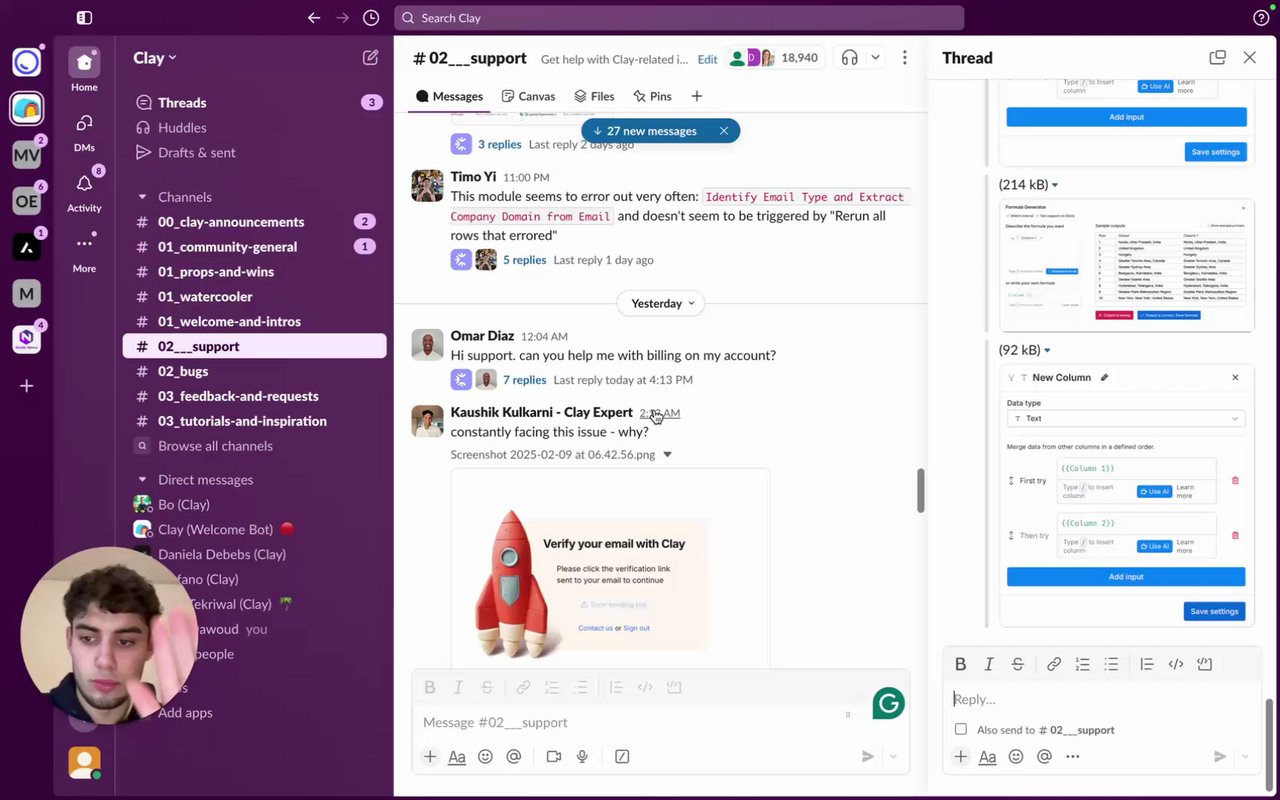
Task: Start a huddle with headphones icon
Action: (x=850, y=58)
